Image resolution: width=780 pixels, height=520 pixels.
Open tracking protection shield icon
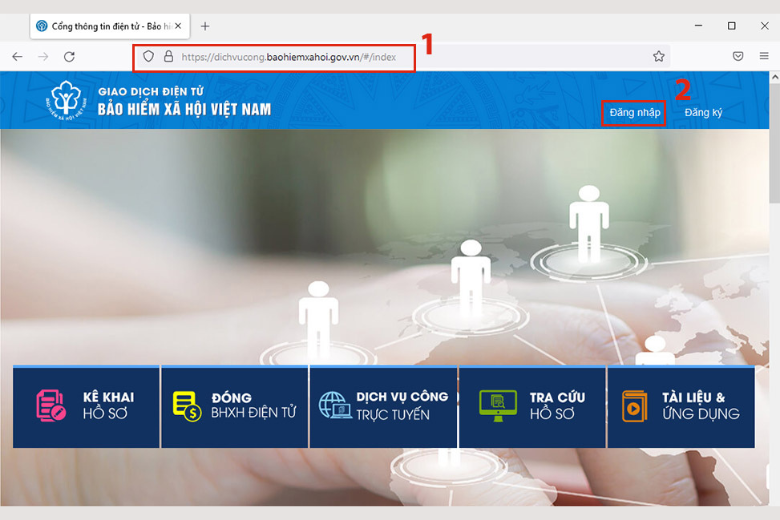(149, 57)
